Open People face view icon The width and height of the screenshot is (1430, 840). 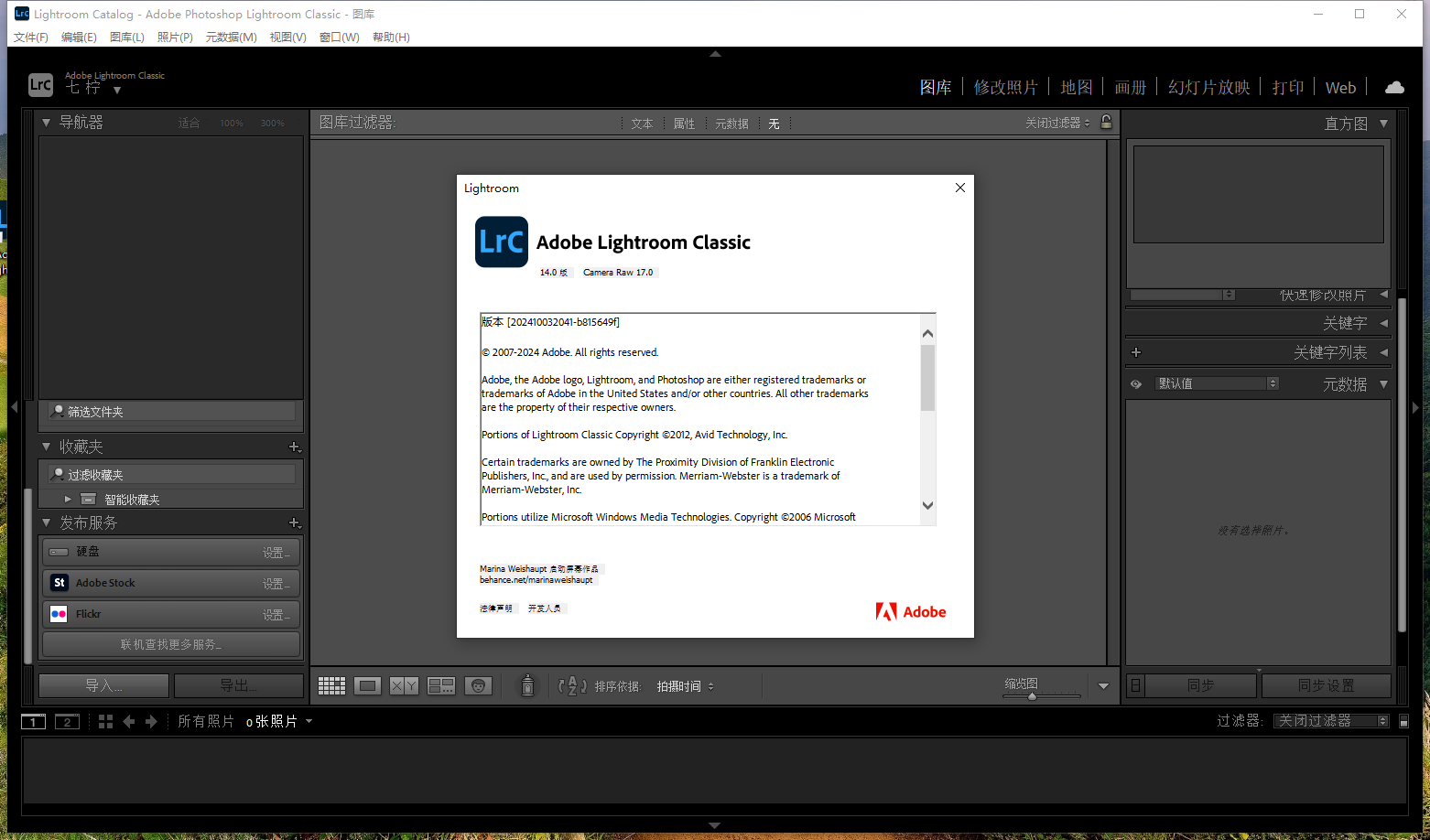point(478,685)
